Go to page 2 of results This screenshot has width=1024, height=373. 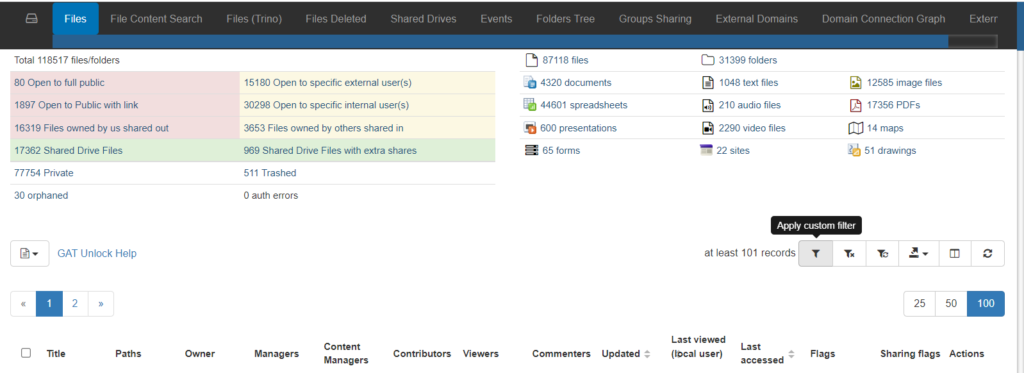(x=75, y=304)
